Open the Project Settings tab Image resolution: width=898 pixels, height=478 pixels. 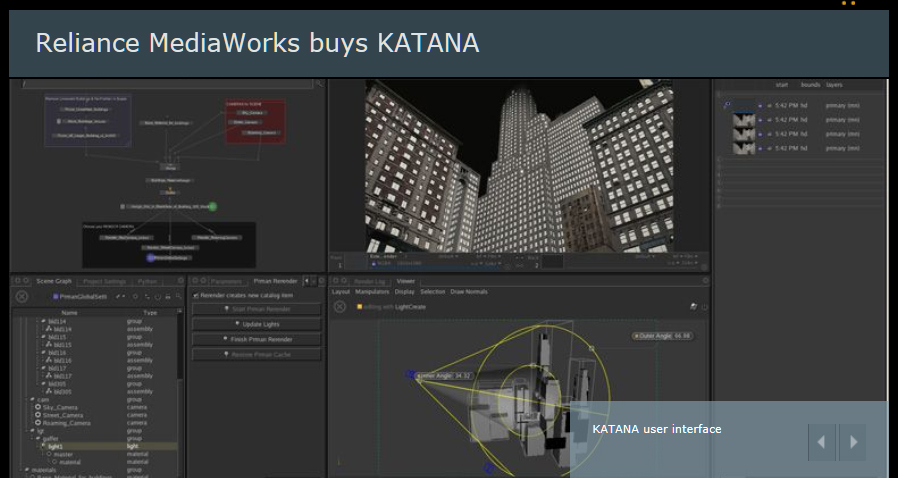coord(104,282)
